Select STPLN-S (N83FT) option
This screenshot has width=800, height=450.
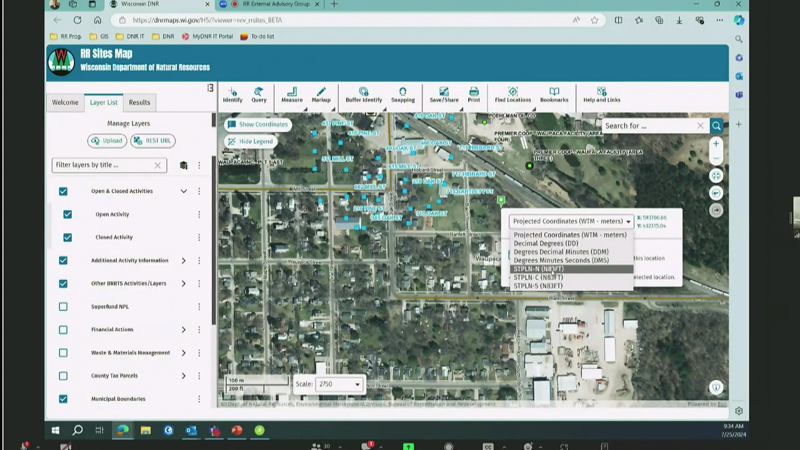click(571, 286)
